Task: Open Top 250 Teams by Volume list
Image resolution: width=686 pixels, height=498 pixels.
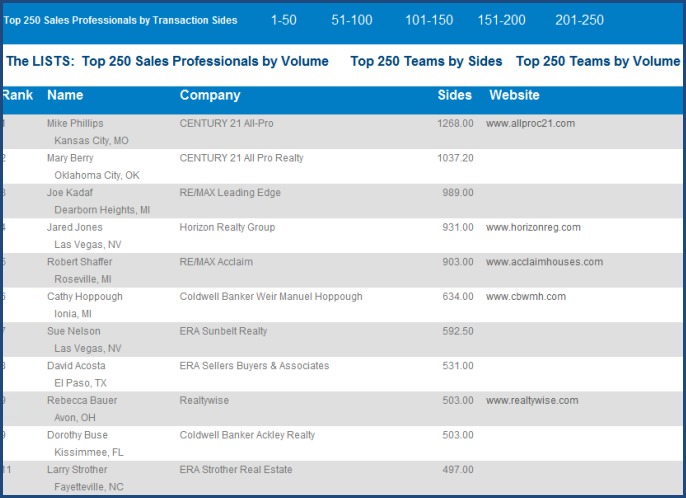Action: click(598, 61)
